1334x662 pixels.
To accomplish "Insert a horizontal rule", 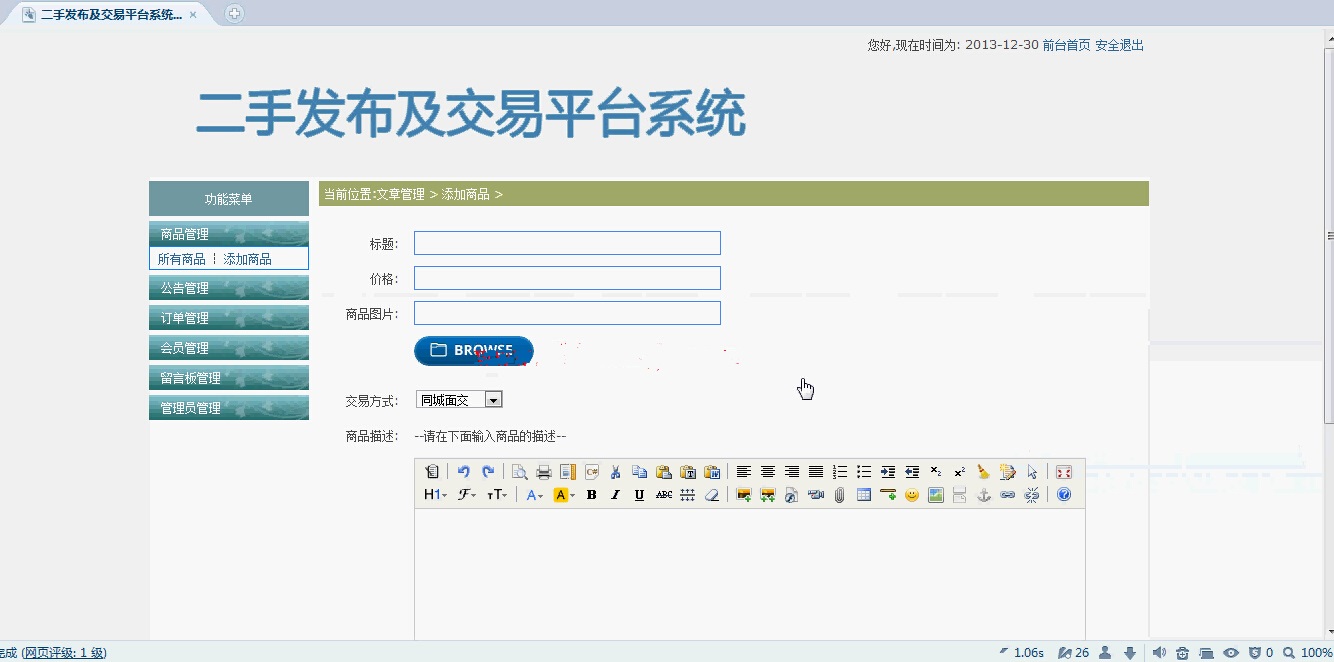I will [x=888, y=495].
